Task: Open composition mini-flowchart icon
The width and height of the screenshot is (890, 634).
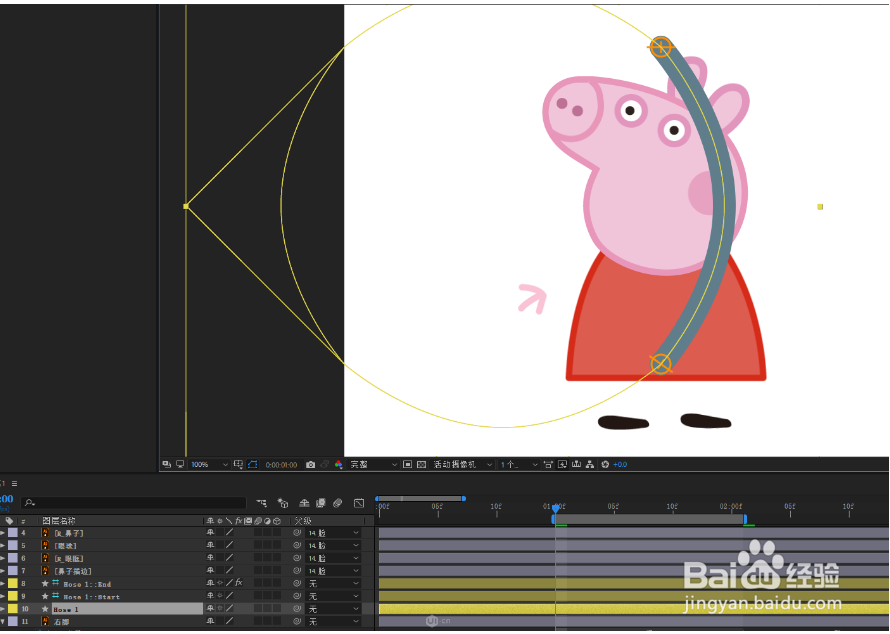Action: click(x=262, y=503)
